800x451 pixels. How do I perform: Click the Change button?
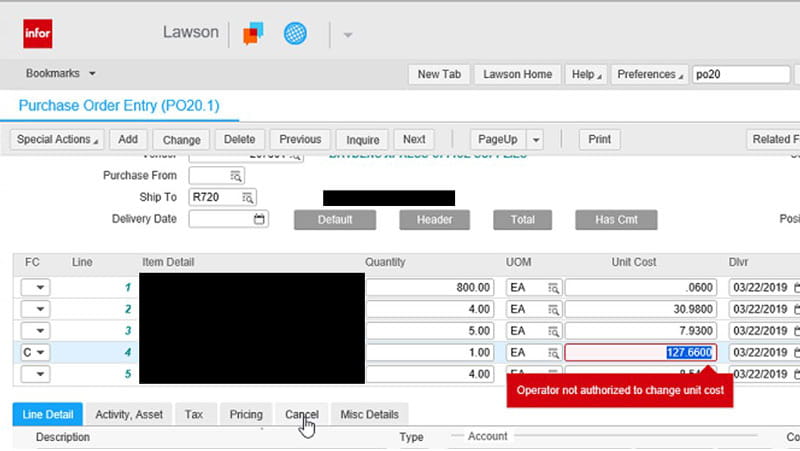click(x=181, y=140)
